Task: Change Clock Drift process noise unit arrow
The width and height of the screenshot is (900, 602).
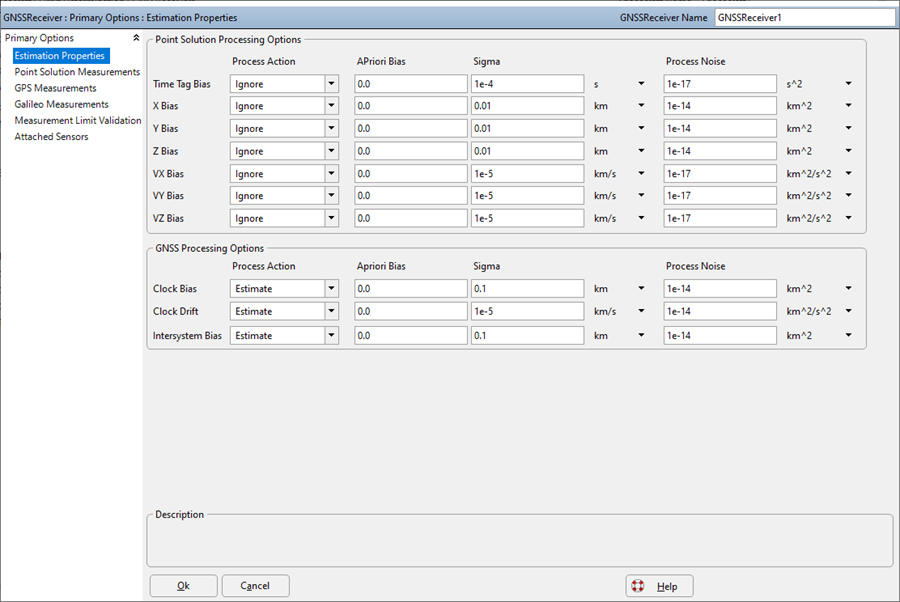Action: (848, 311)
